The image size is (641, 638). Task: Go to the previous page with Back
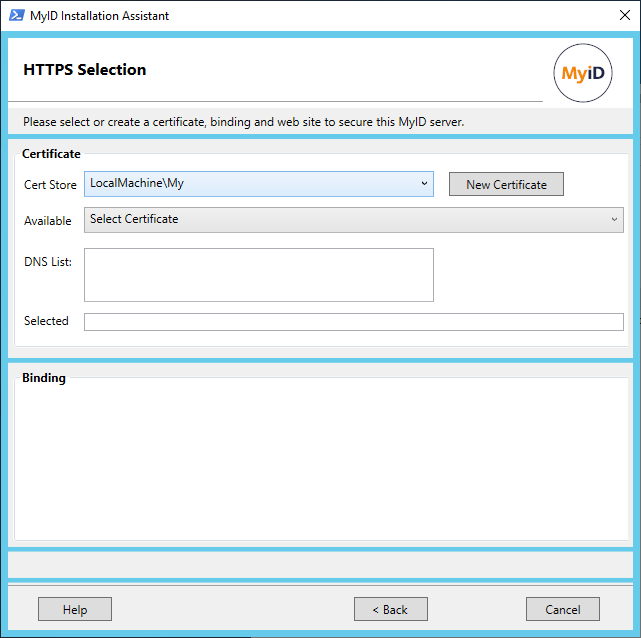tap(390, 609)
